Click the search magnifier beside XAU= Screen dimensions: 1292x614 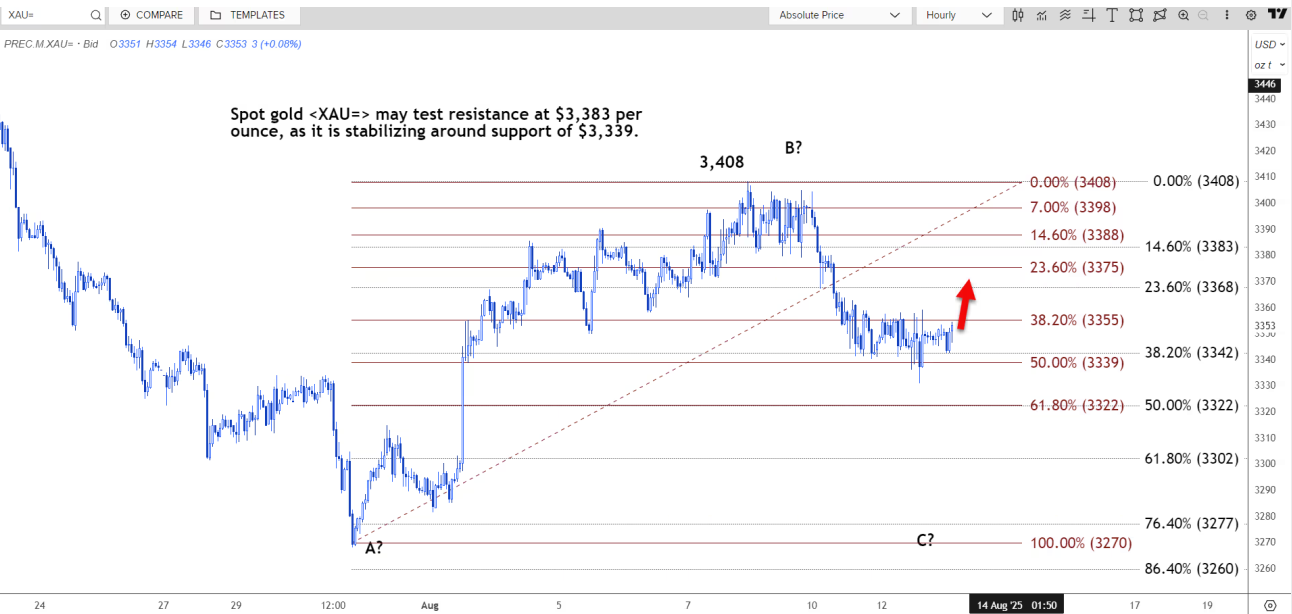click(x=96, y=15)
